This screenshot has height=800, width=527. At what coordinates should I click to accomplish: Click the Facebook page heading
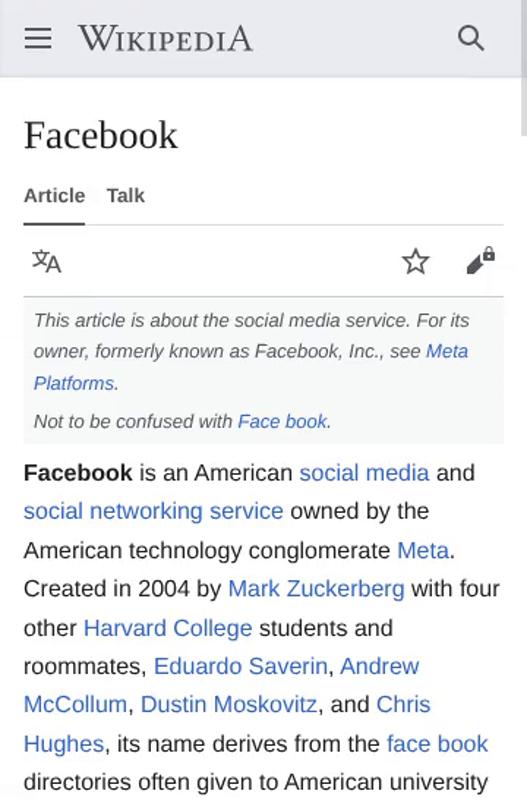pyautogui.click(x=101, y=135)
